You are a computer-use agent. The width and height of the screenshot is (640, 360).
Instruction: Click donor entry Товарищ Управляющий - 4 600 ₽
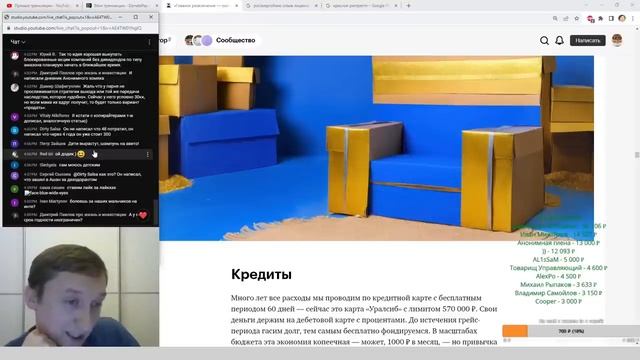click(x=558, y=268)
